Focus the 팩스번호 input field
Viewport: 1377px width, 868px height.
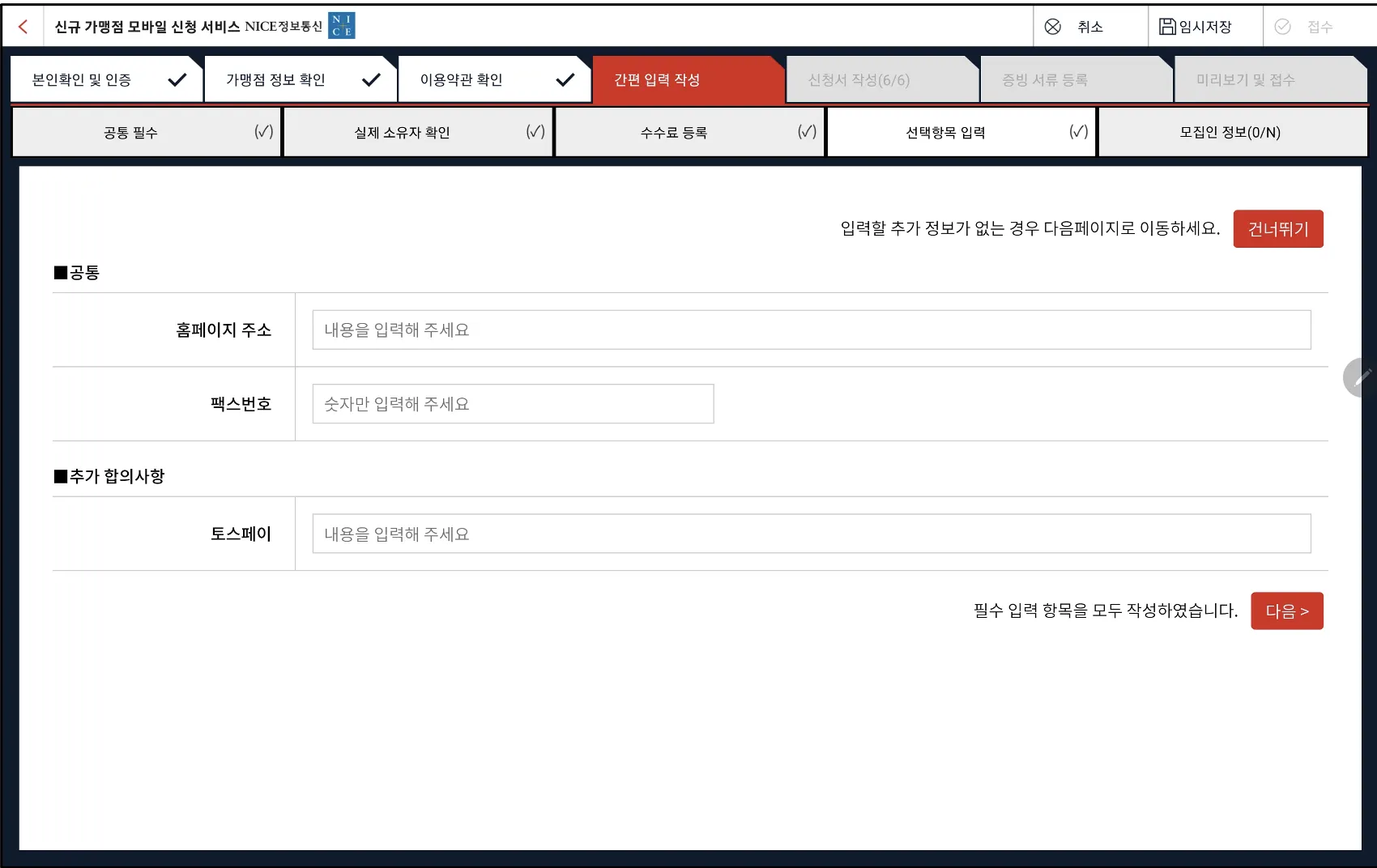514,403
